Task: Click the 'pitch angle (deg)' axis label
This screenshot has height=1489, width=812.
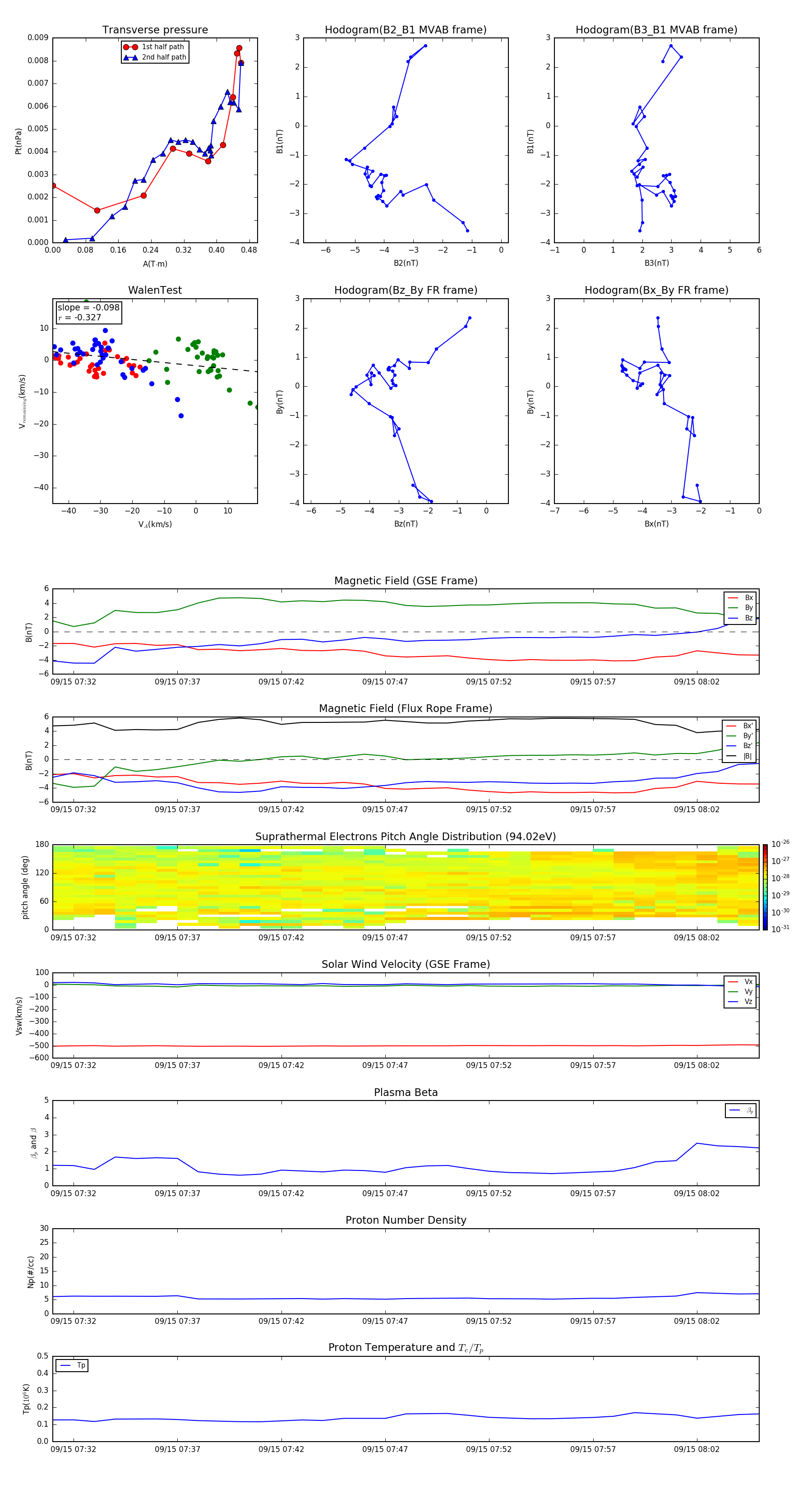Action: 25,887
